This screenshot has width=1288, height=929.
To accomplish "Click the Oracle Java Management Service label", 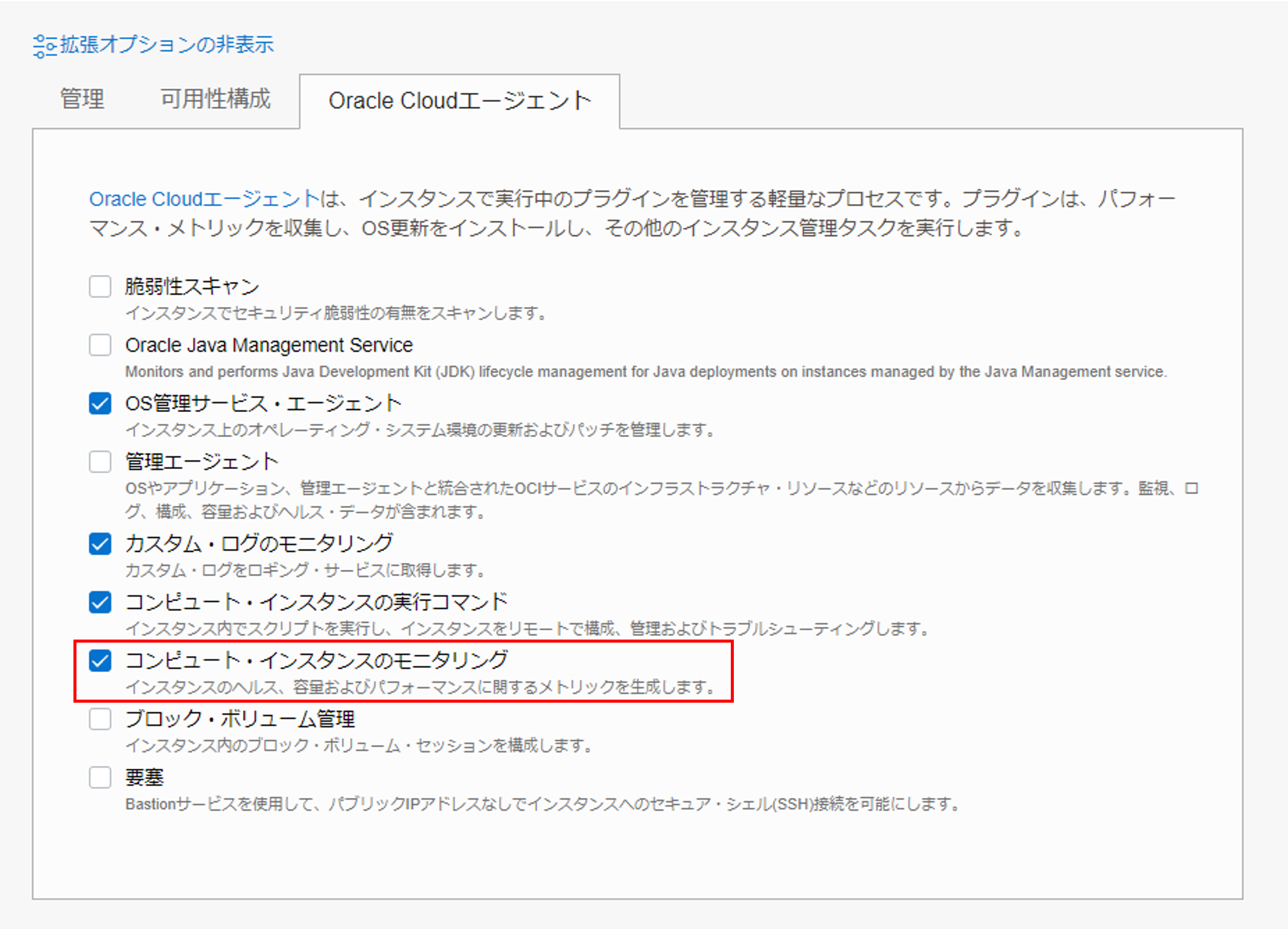I will click(269, 345).
